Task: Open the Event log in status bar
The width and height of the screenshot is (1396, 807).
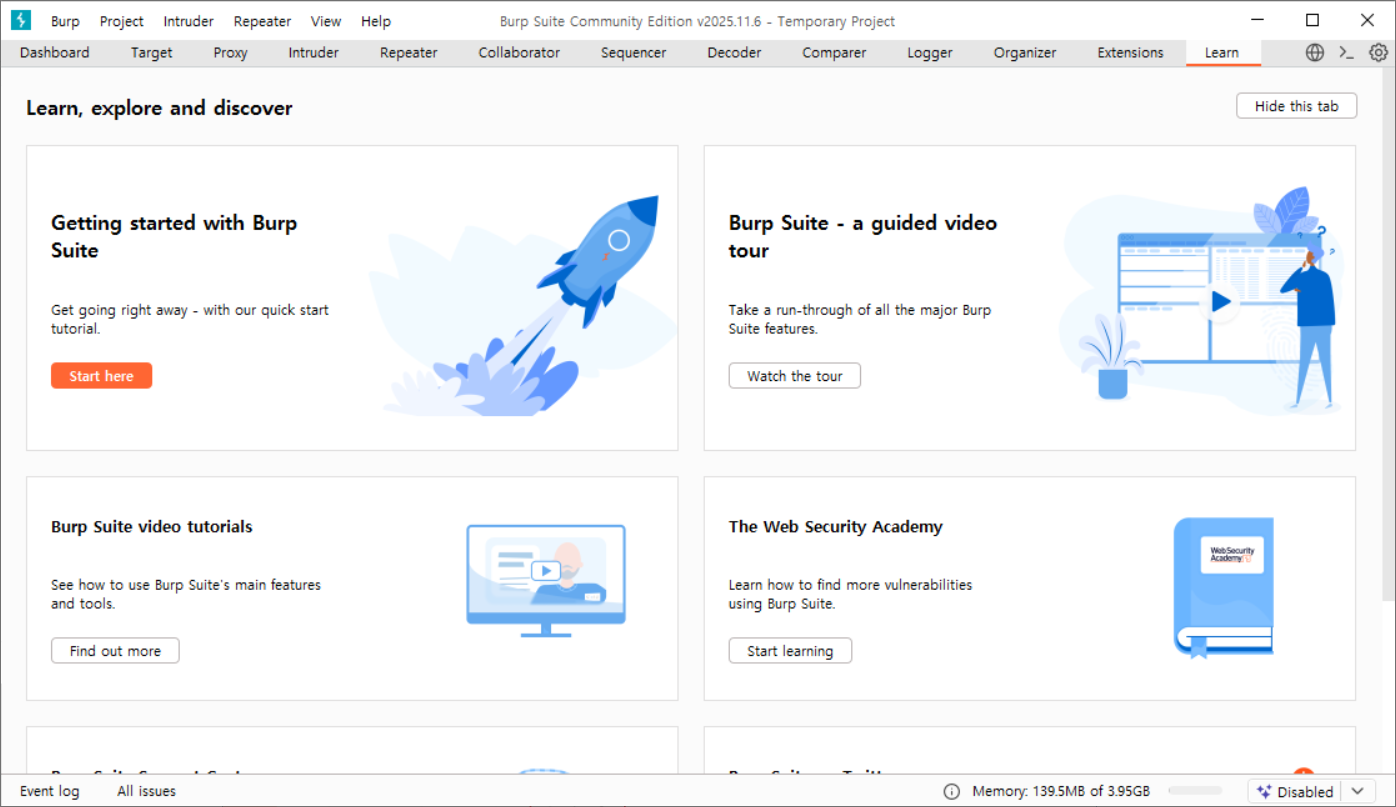Action: click(x=50, y=791)
